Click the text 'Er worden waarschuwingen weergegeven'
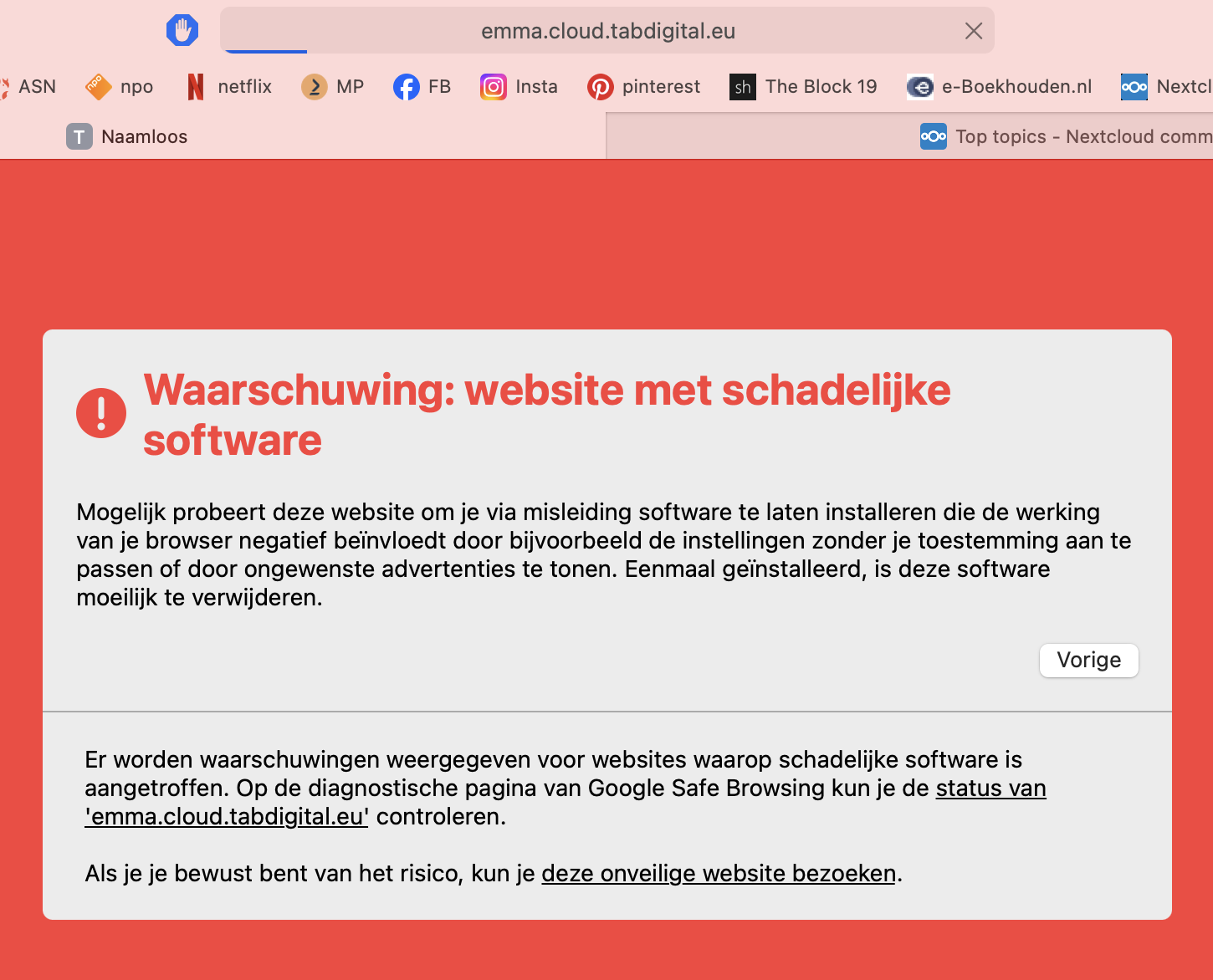The image size is (1213, 980). (310, 759)
